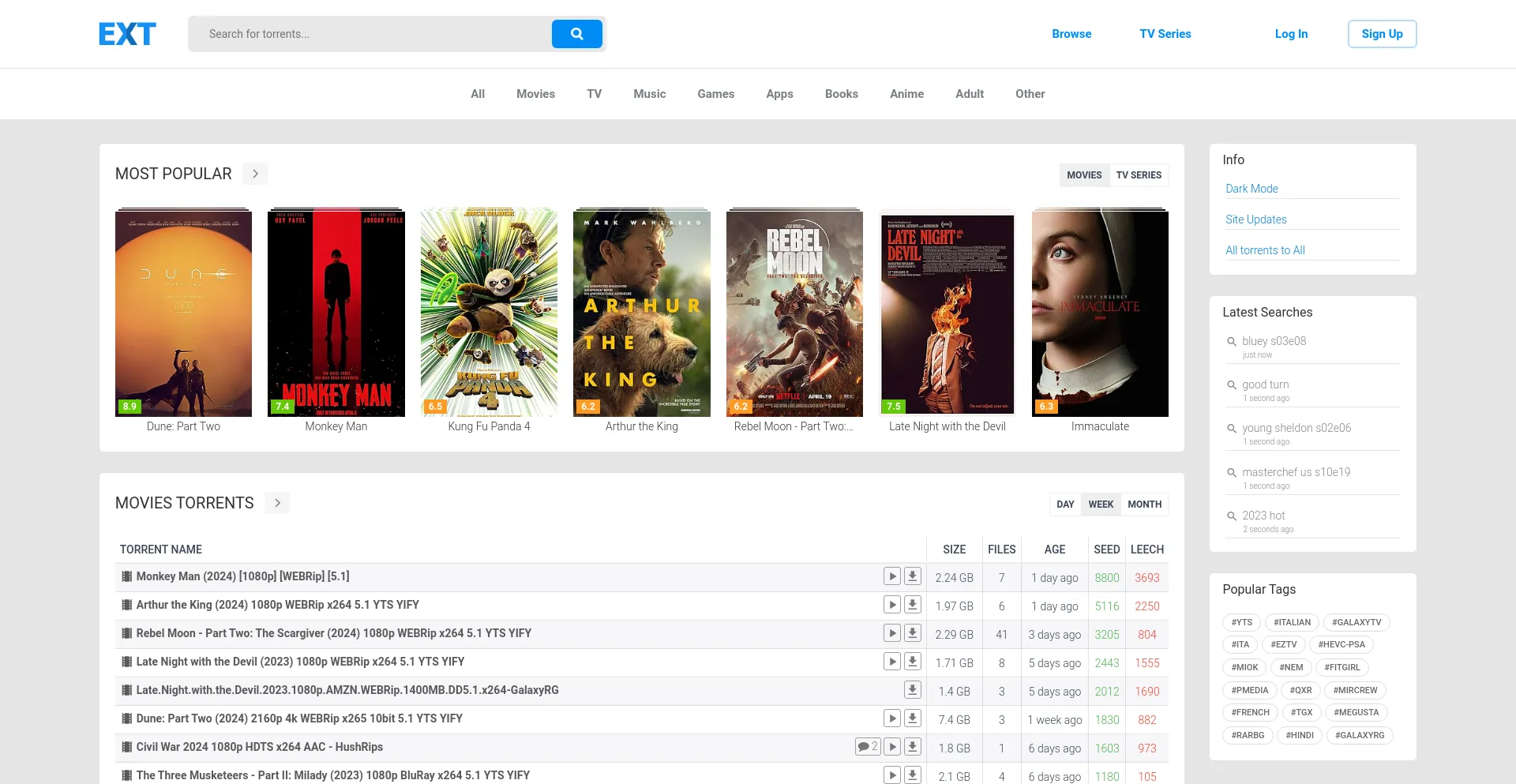Show movie torrents for Month
The width and height of the screenshot is (1516, 784).
click(x=1144, y=505)
